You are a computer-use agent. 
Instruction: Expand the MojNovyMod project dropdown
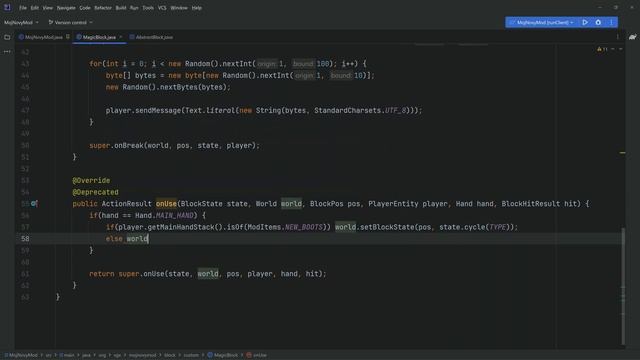click(x=21, y=22)
